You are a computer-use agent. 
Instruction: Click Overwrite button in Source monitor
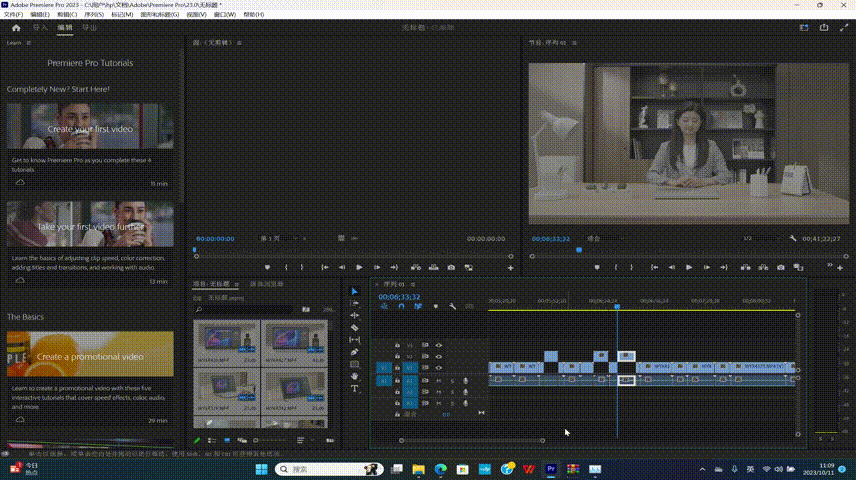click(433, 268)
